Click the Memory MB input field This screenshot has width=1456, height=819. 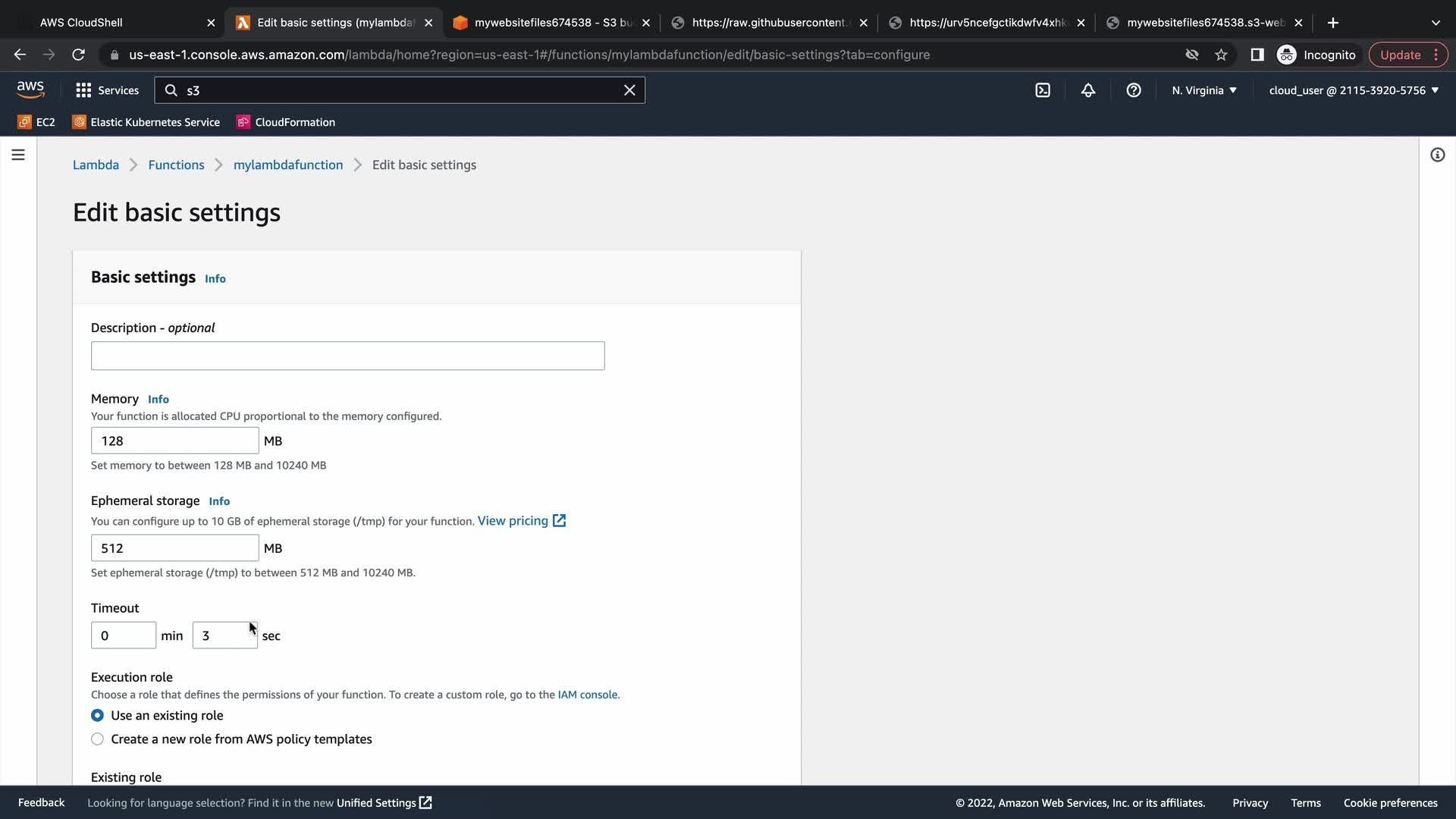click(174, 441)
